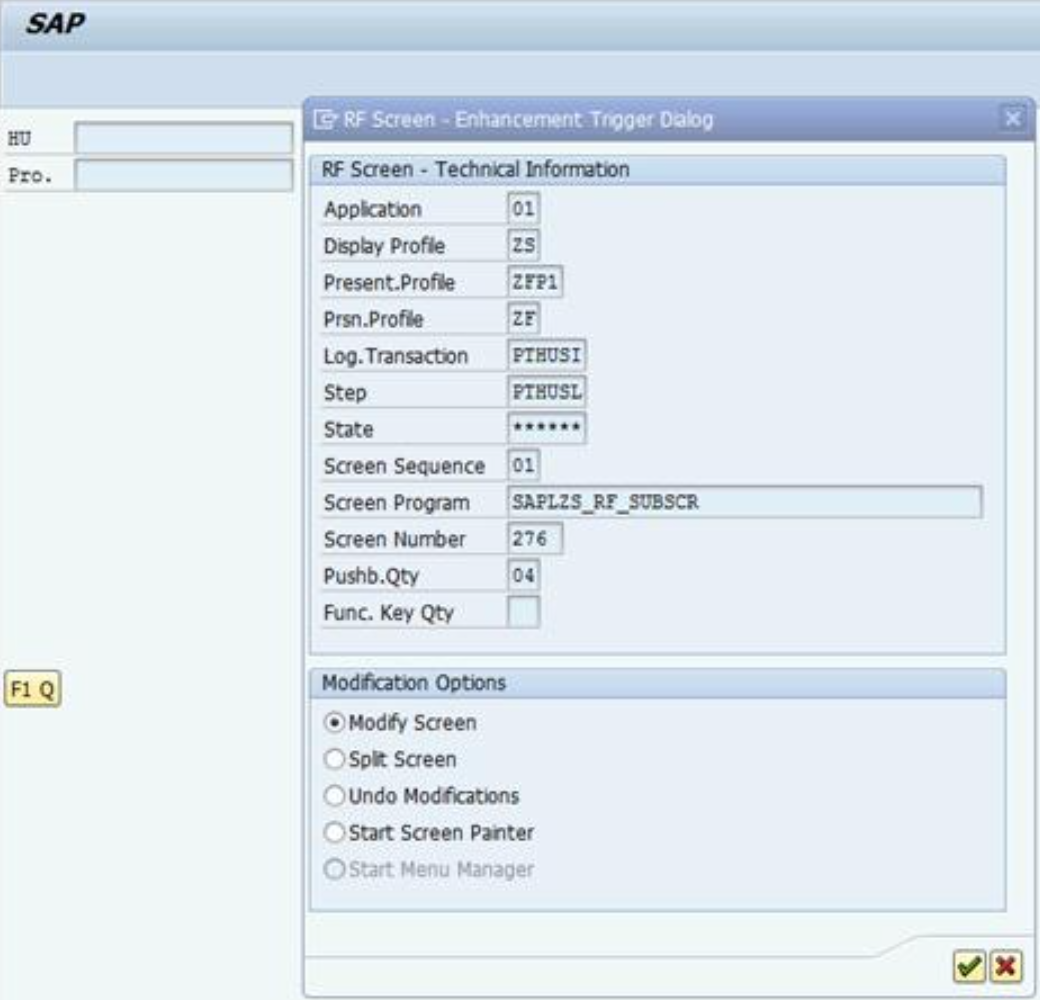Confirm dialog with green checkmark icon
This screenshot has width=1040, height=1000.
pyautogui.click(x=969, y=966)
